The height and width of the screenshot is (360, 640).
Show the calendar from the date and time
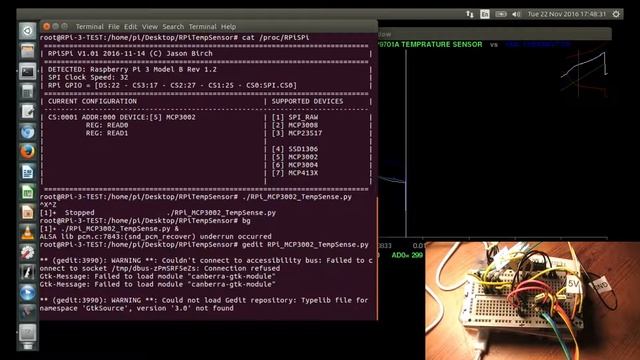point(567,14)
